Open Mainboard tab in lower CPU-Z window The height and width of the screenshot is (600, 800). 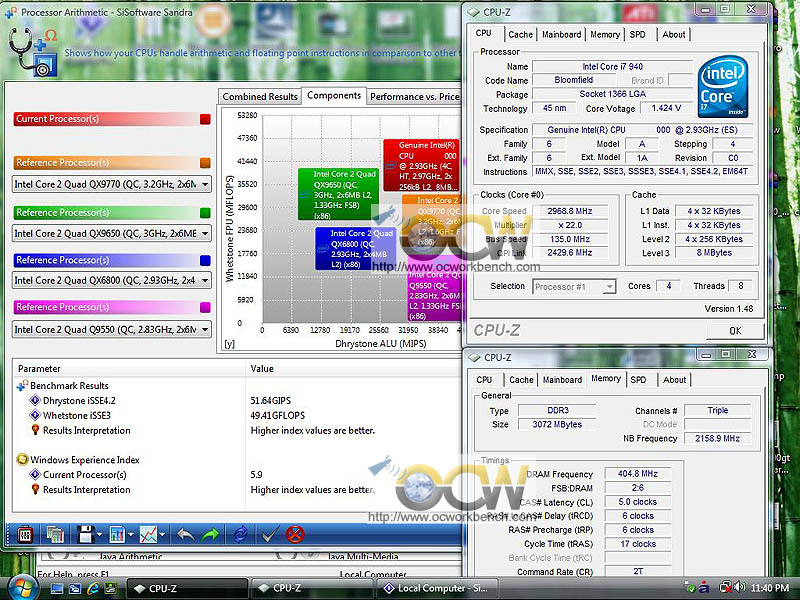(x=562, y=380)
